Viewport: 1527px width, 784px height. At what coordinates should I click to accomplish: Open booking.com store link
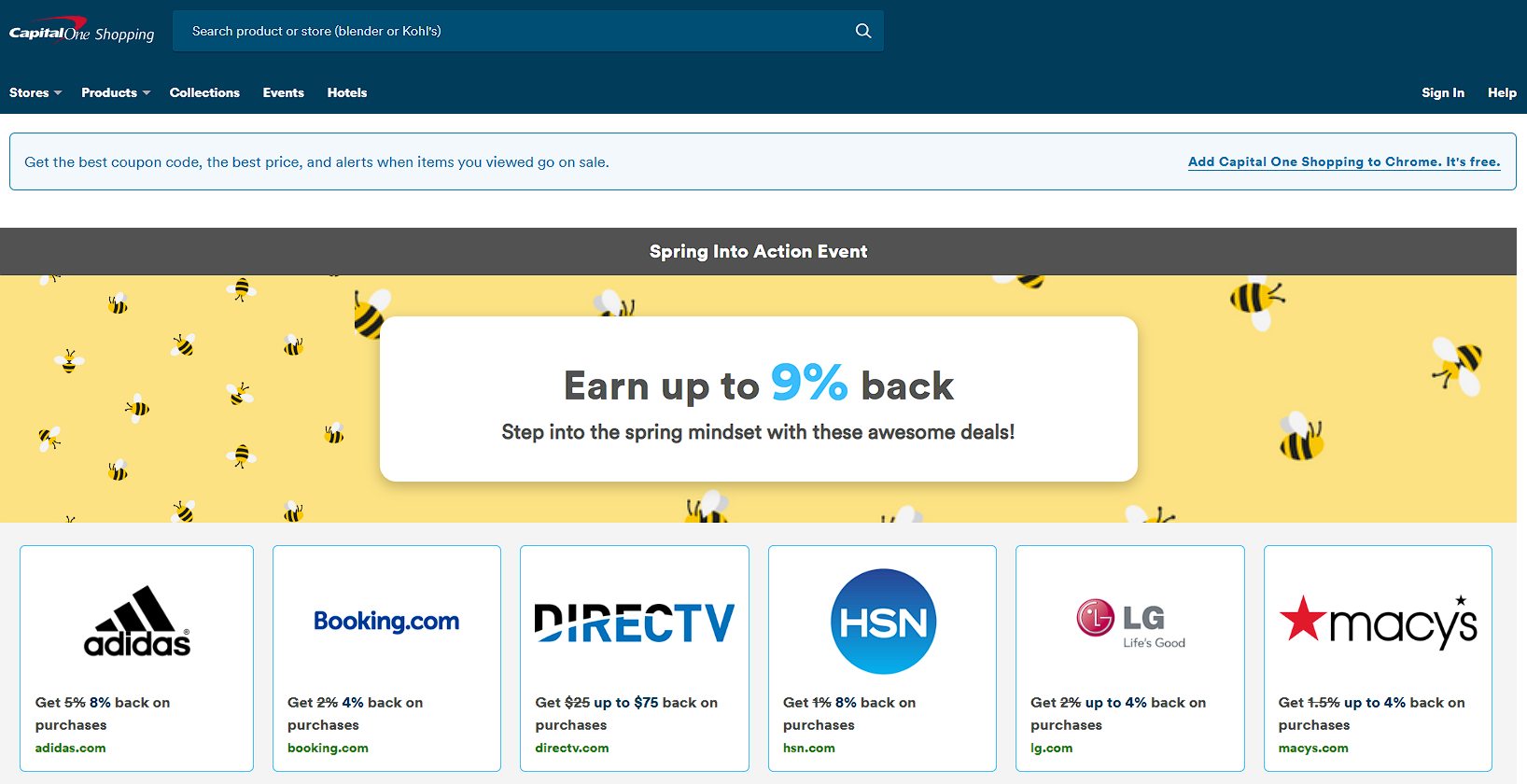pos(328,748)
